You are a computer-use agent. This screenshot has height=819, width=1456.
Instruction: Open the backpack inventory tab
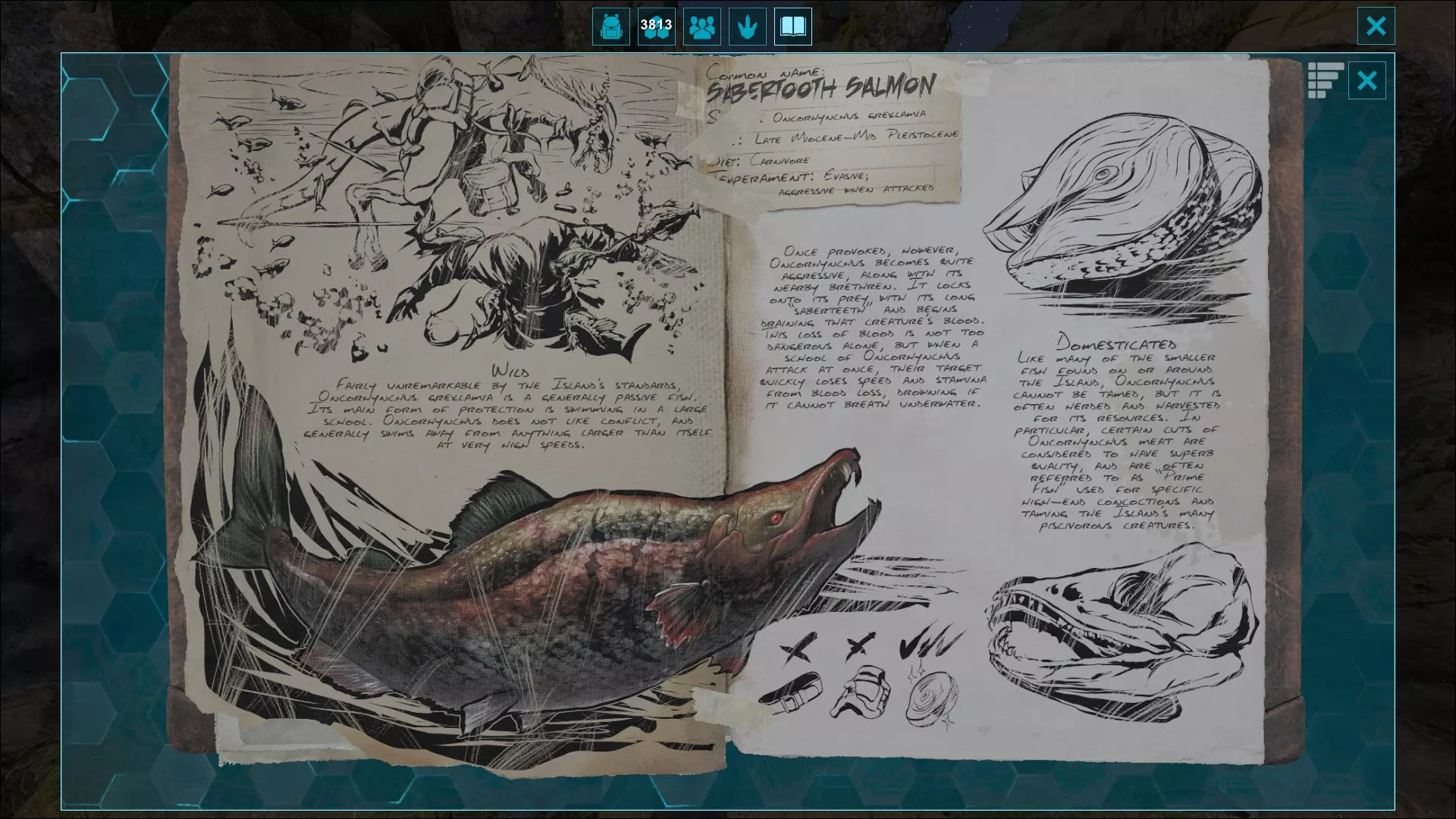pyautogui.click(x=610, y=27)
